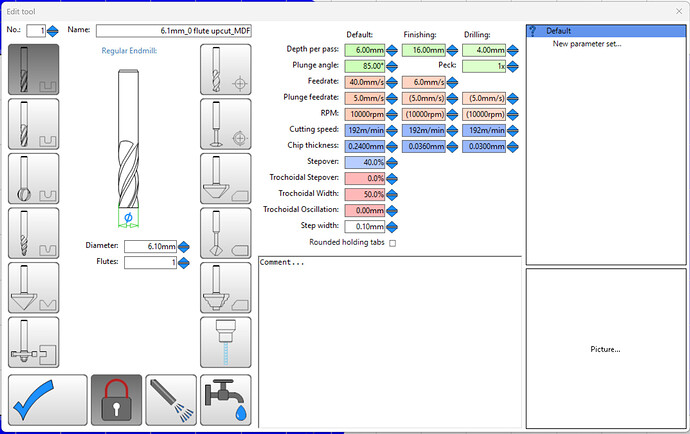Image resolution: width=690 pixels, height=434 pixels.
Task: Select the drill bit tool type
Action: [226, 70]
